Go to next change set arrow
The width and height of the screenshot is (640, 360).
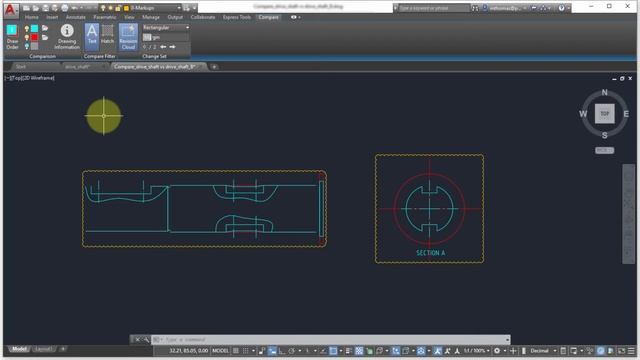(172, 47)
